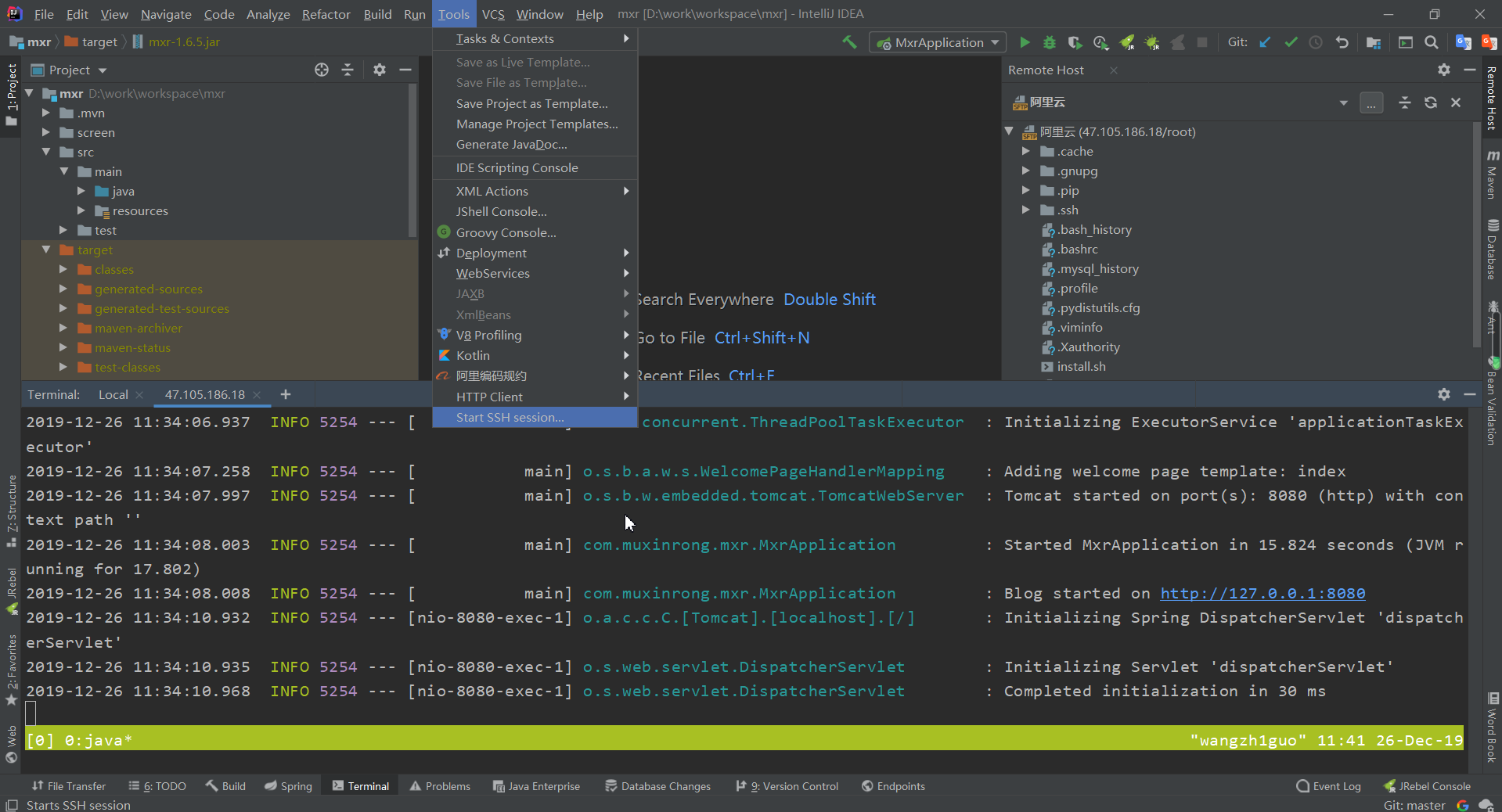Close the Local terminal tab
1502x812 pixels.
(139, 395)
